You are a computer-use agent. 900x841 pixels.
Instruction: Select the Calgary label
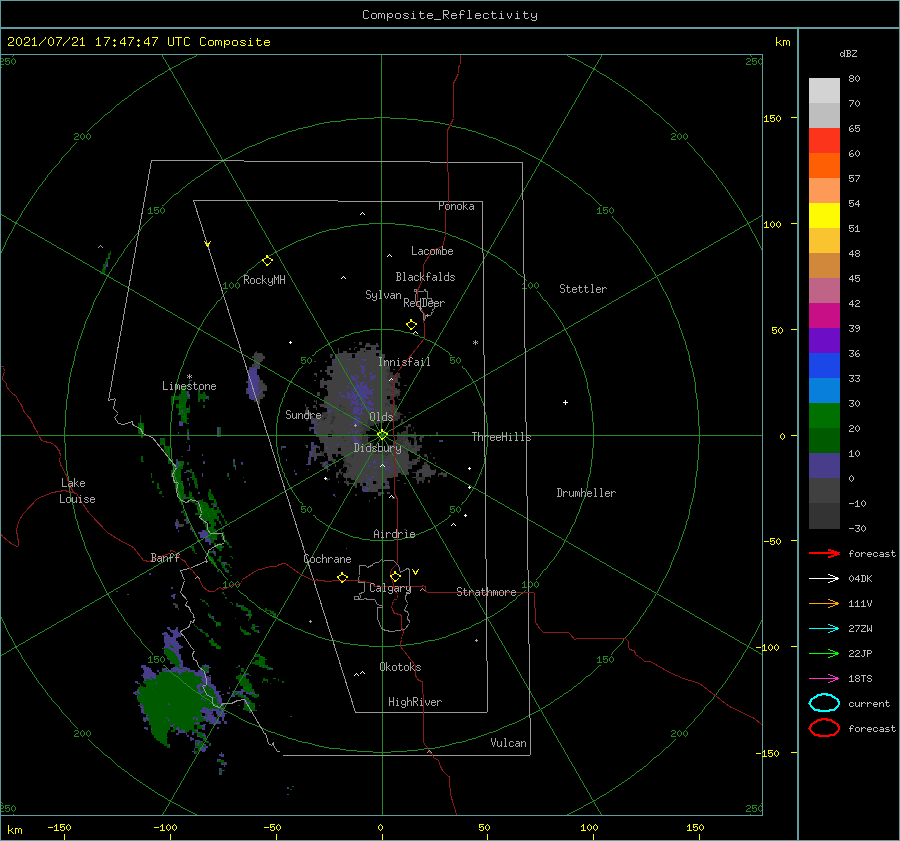pyautogui.click(x=390, y=588)
